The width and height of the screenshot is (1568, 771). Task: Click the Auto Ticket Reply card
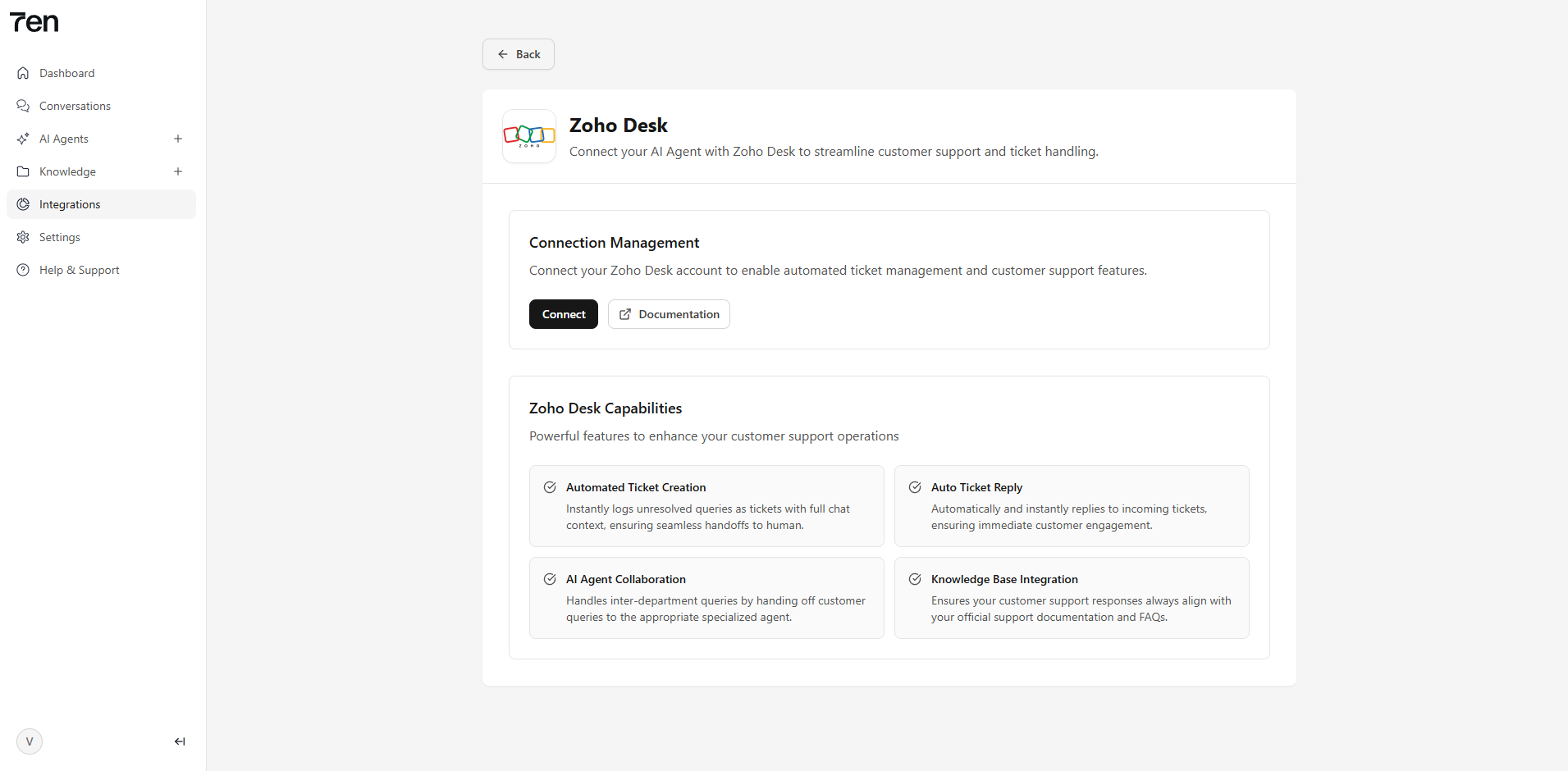tap(1072, 506)
